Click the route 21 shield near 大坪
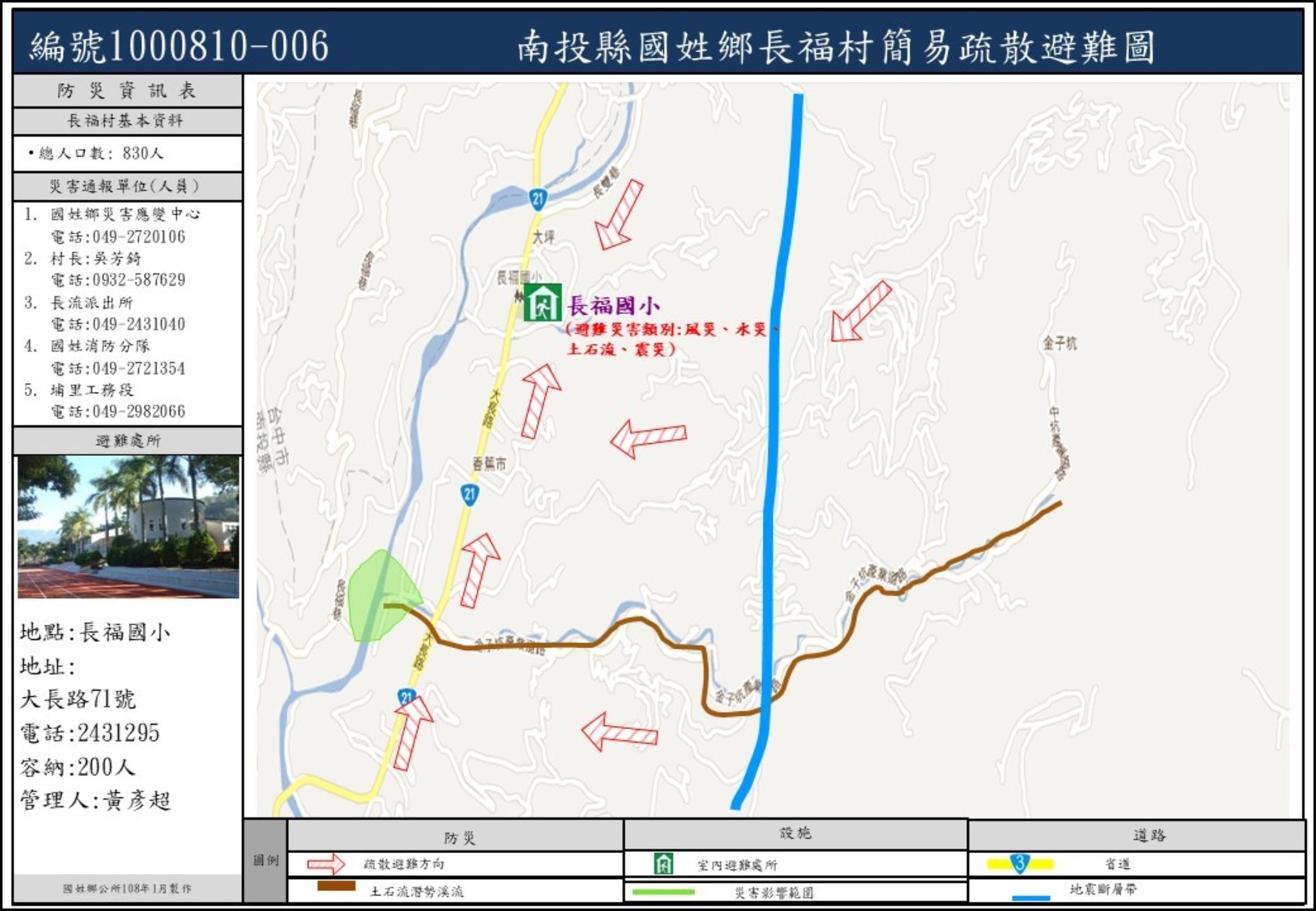 538,199
